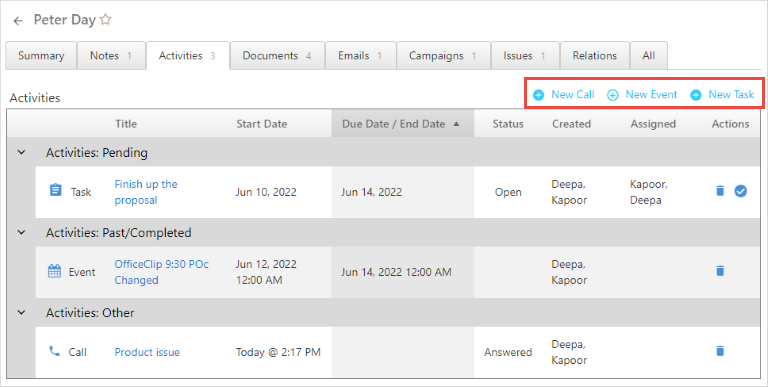Click the Activities: Past/Completed group label
Screen dimensions: 768x387
tap(119, 233)
